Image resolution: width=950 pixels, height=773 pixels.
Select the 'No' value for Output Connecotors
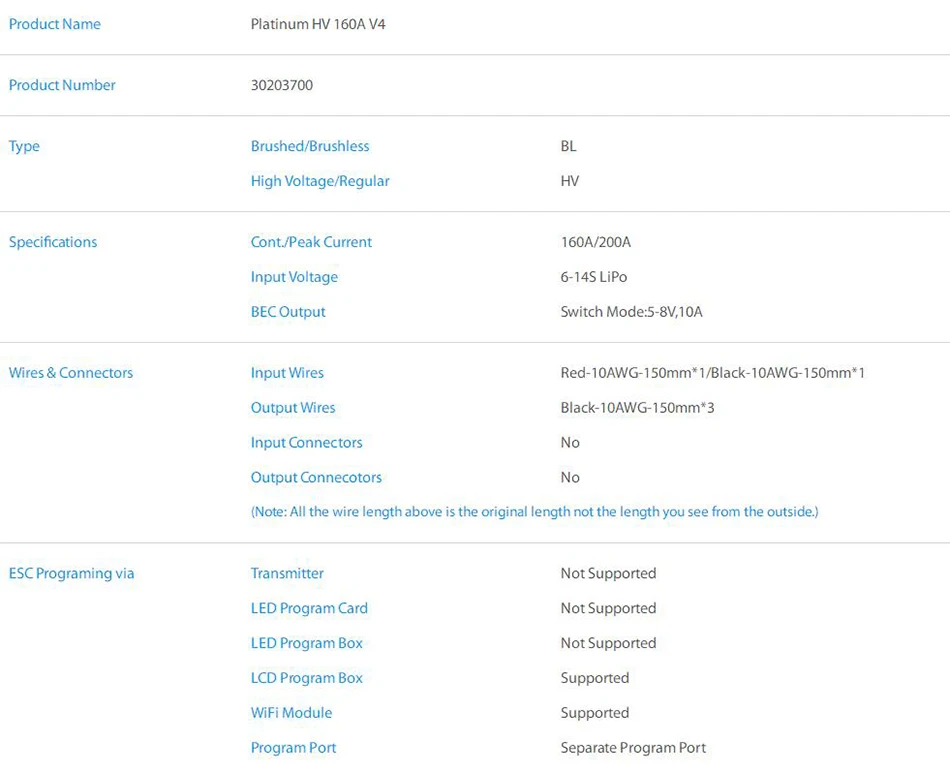[570, 477]
